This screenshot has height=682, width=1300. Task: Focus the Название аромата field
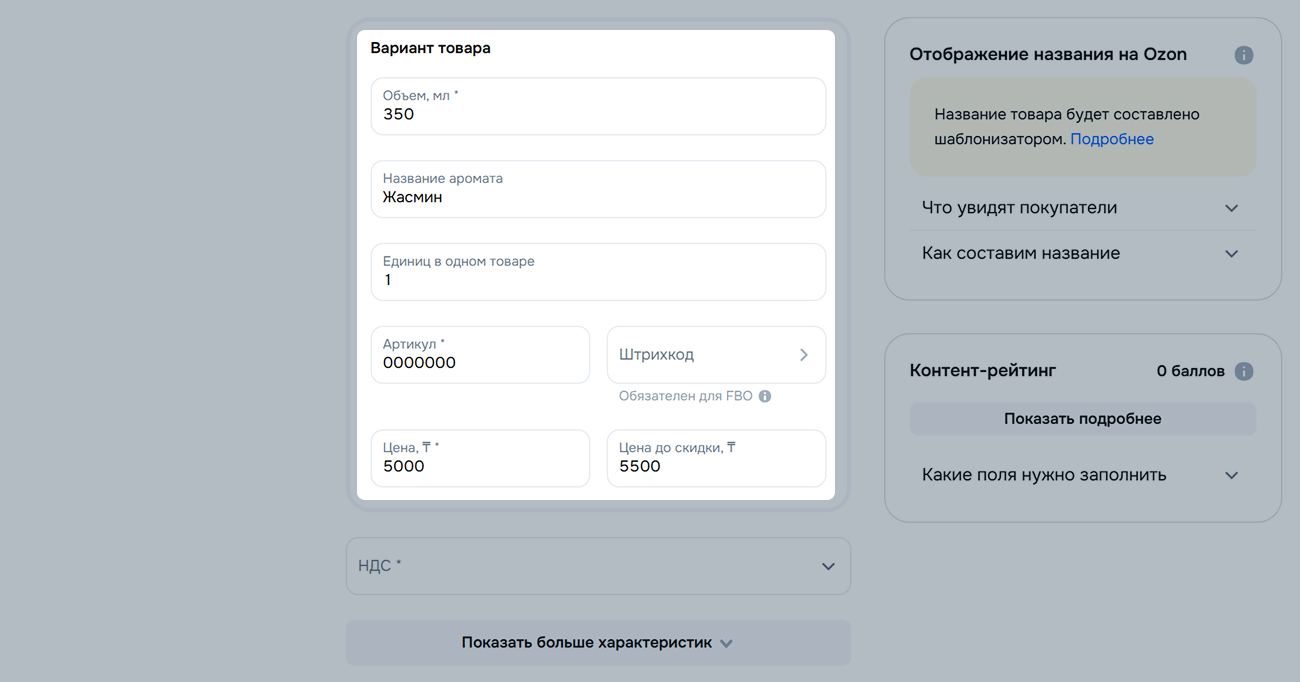coord(598,189)
